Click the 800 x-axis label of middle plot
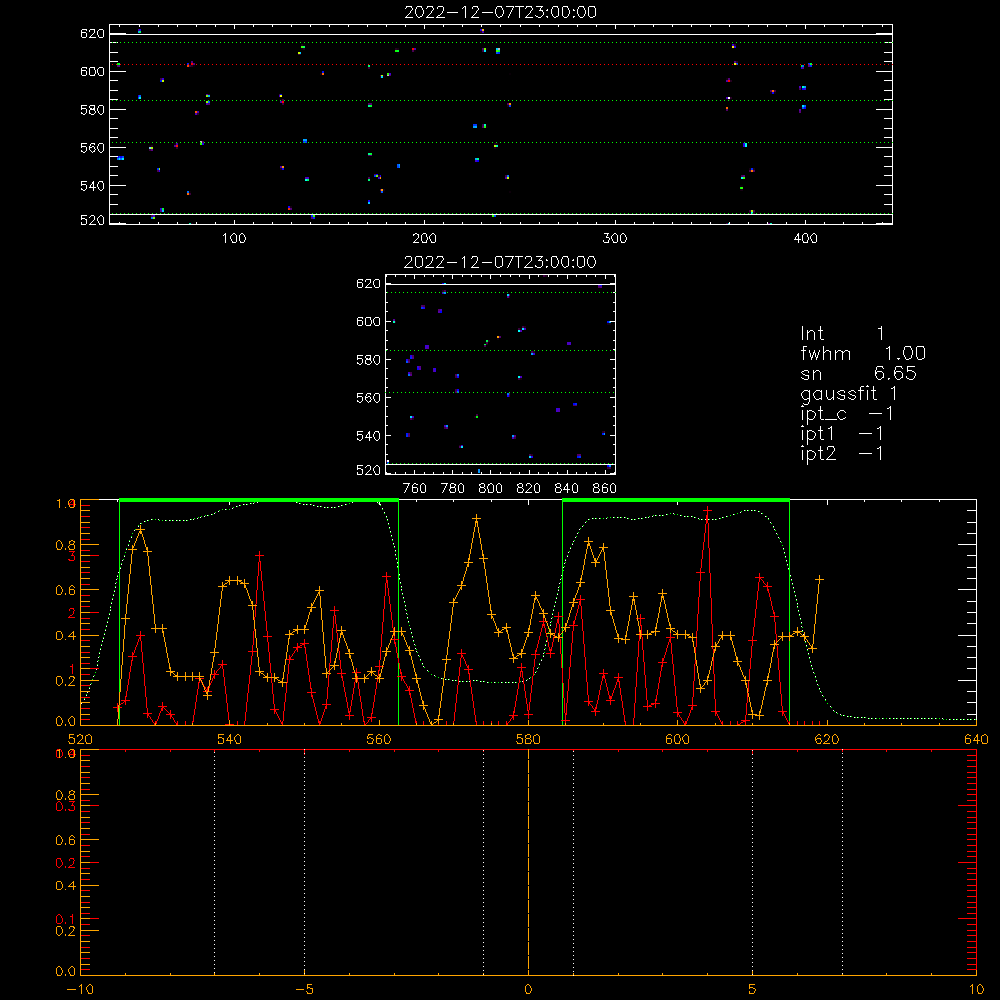Image resolution: width=1000 pixels, height=1000 pixels. tap(490, 489)
